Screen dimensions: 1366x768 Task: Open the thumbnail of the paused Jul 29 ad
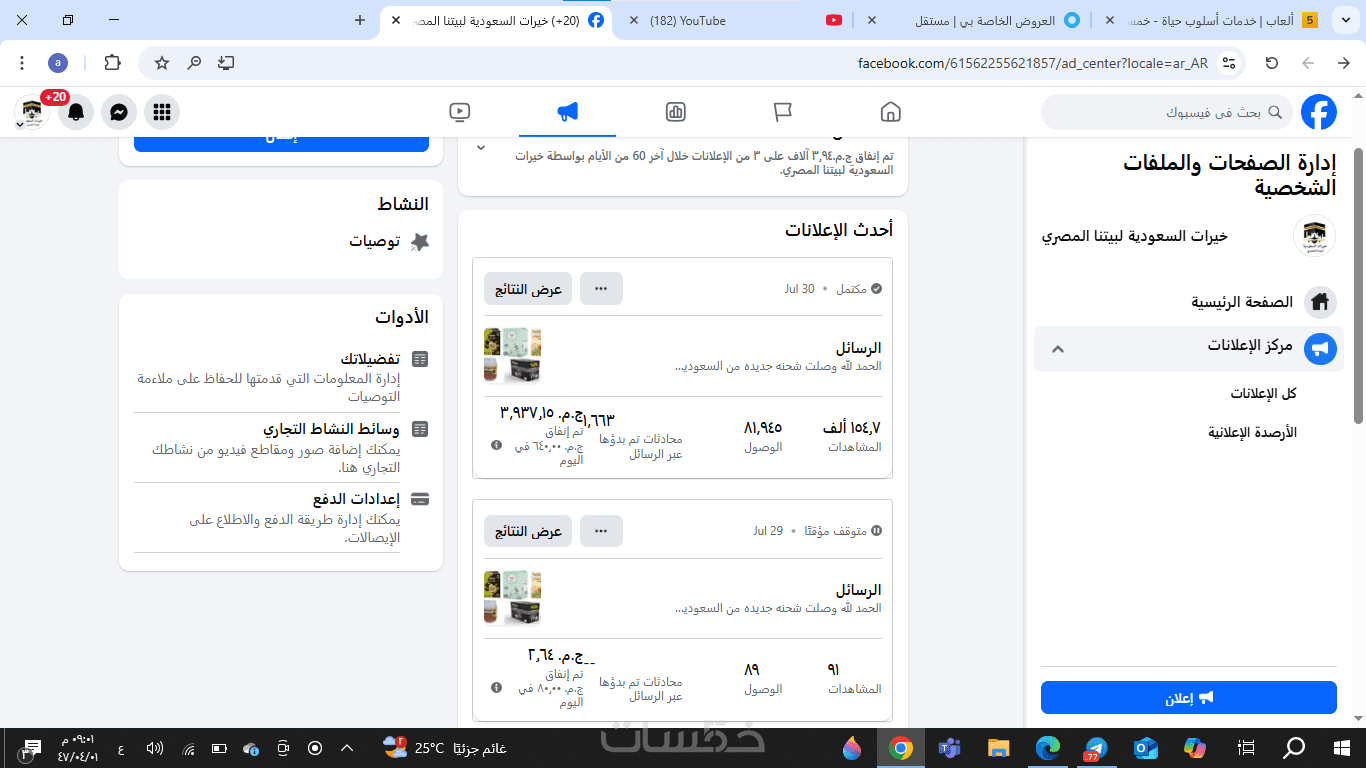coord(513,598)
